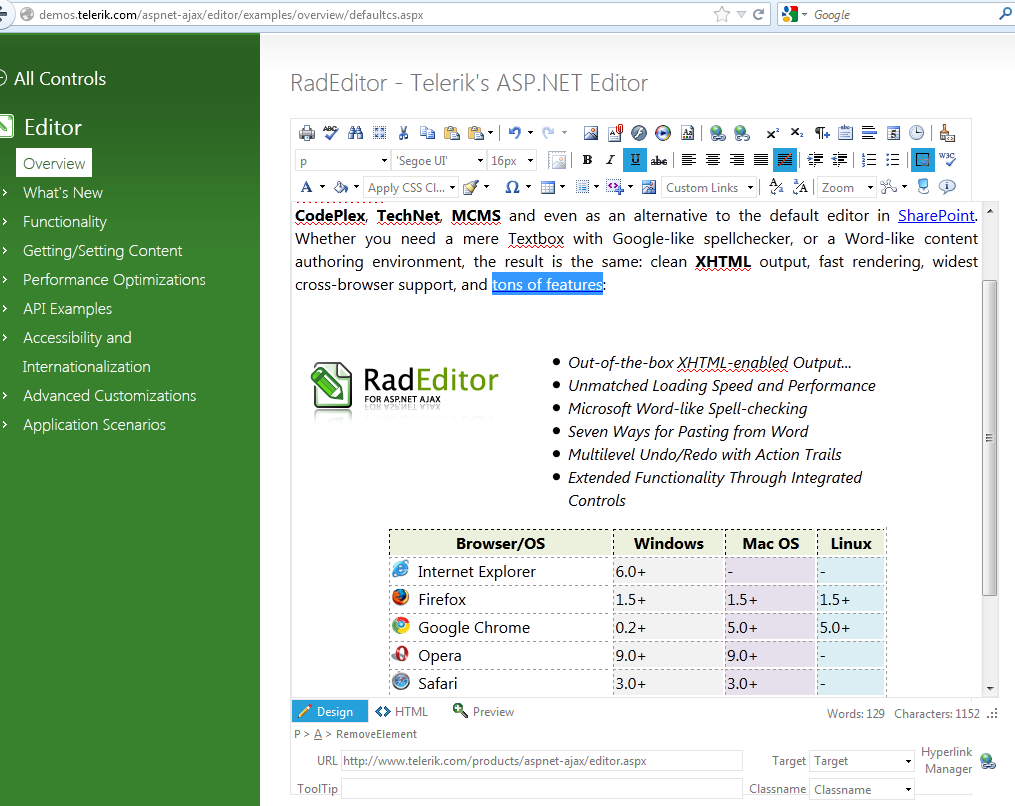1015x806 pixels.
Task: Click the W3C XHTML validator icon
Action: pos(947,160)
